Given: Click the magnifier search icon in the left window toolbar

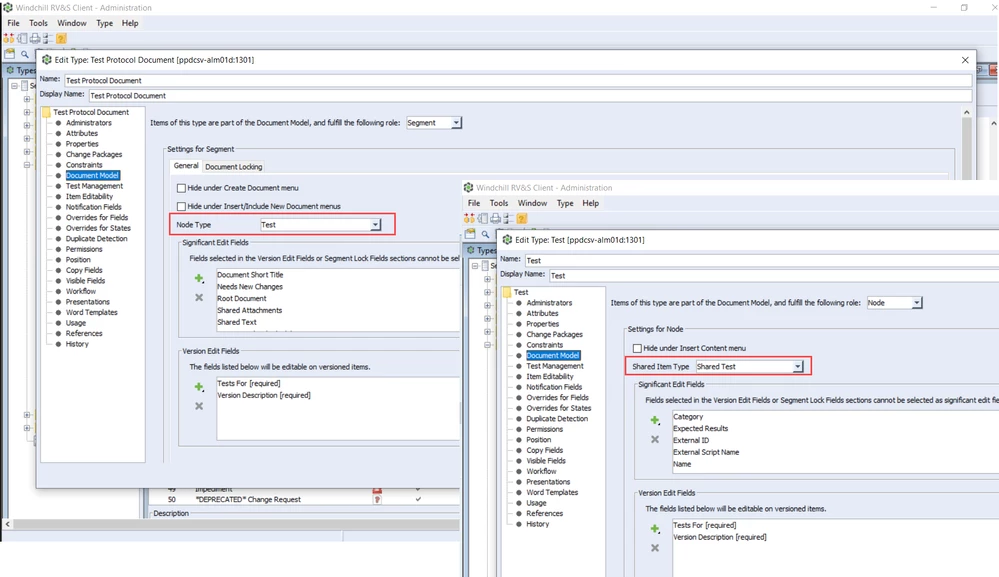Looking at the screenshot, I should click(x=25, y=54).
